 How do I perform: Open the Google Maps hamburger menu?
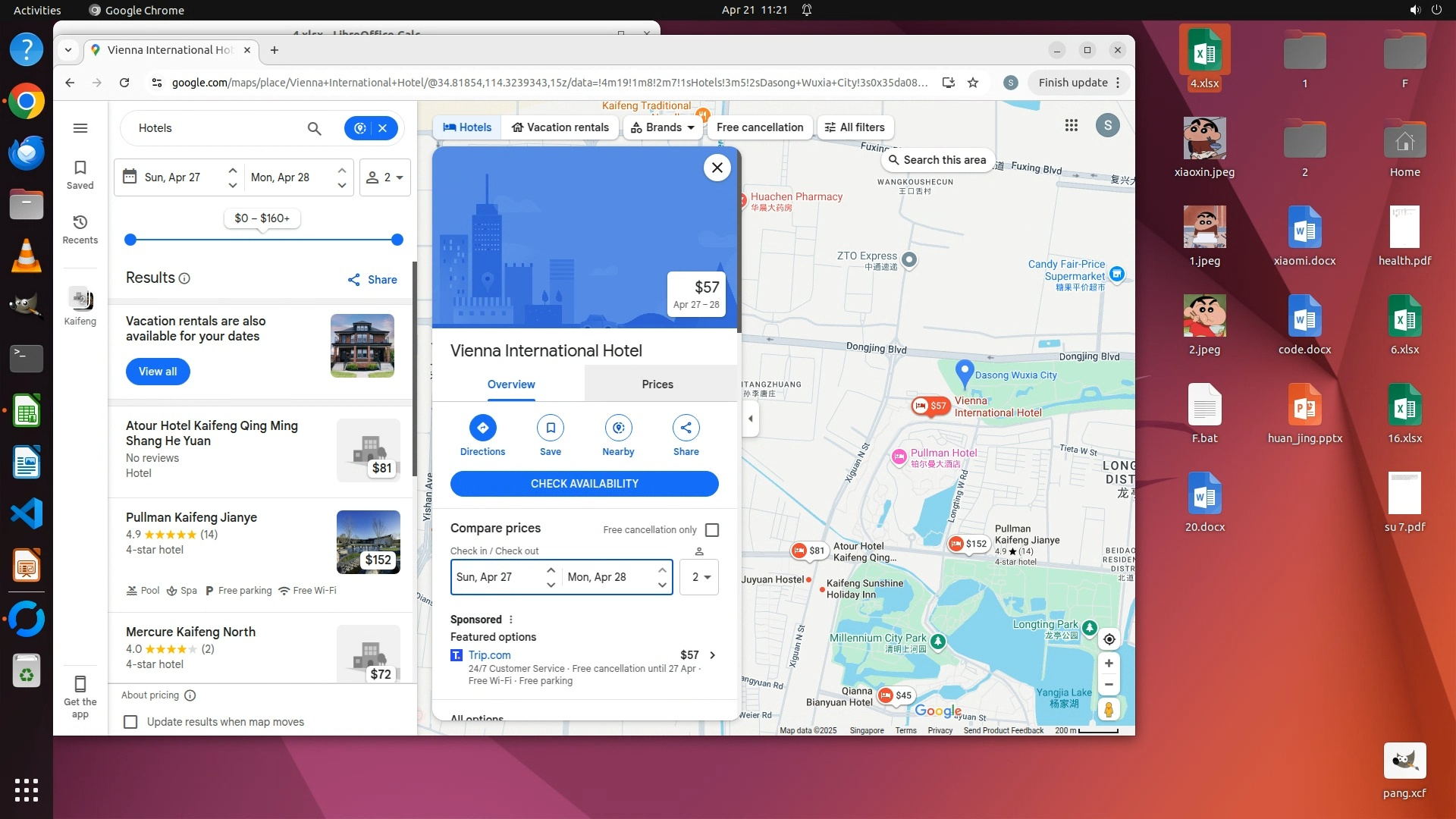(x=80, y=128)
